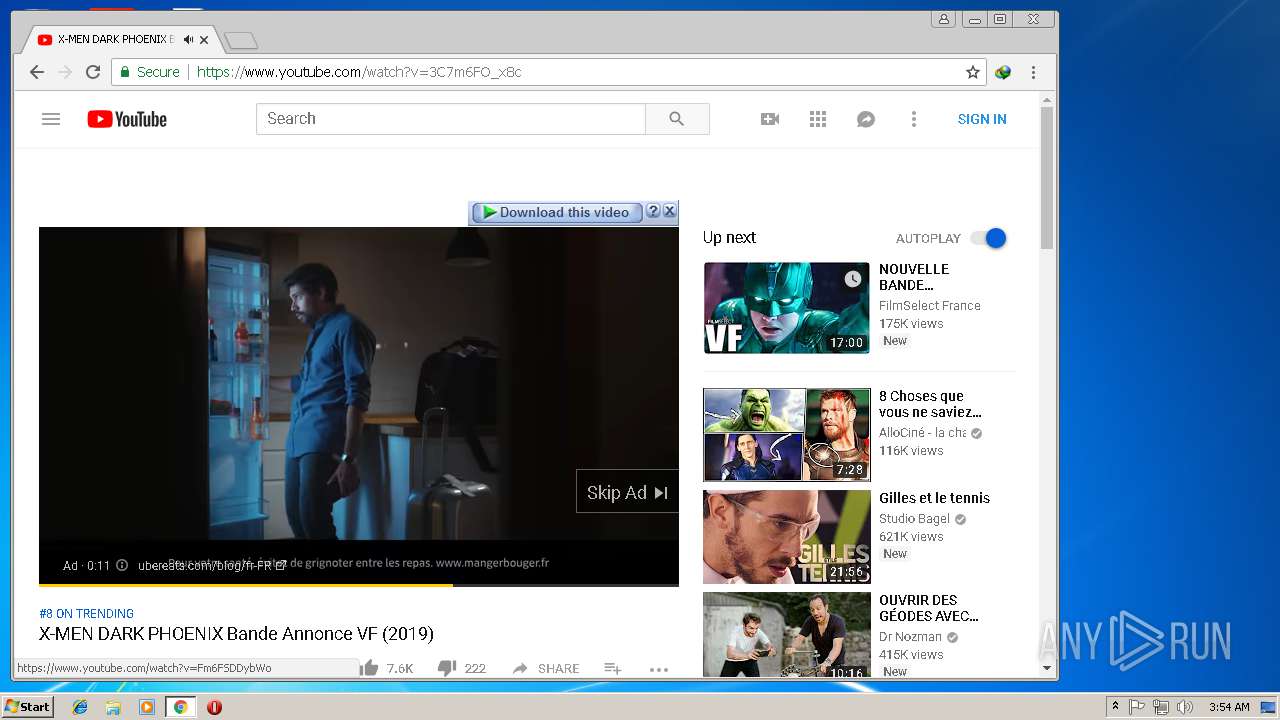
Task: Click the 3:54 AM taskbar clock
Action: [x=1228, y=707]
